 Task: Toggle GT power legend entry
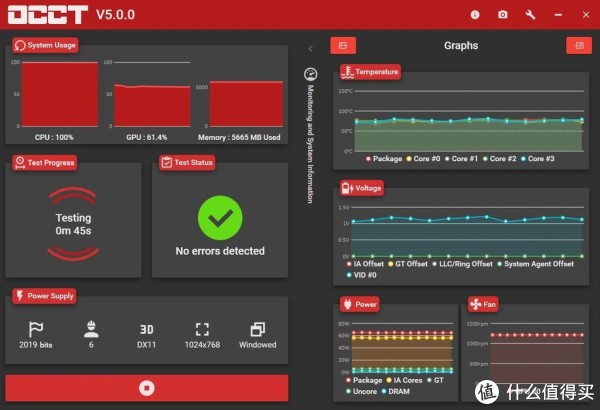pyautogui.click(x=435, y=380)
